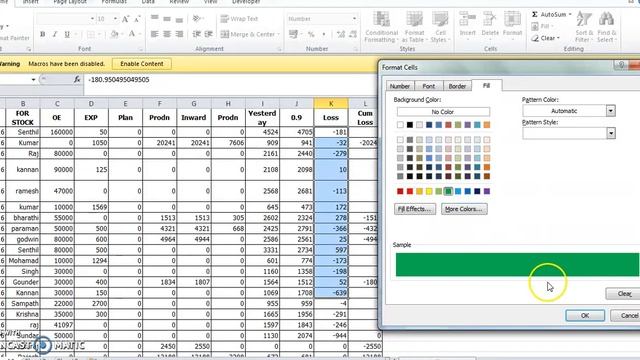Image resolution: width=640 pixels, height=360 pixels.
Task: Click the Decrease Font Size icon
Action: pos(137,19)
